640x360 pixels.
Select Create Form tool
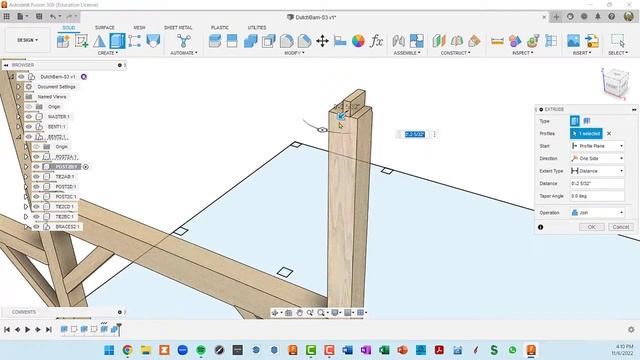[99, 41]
